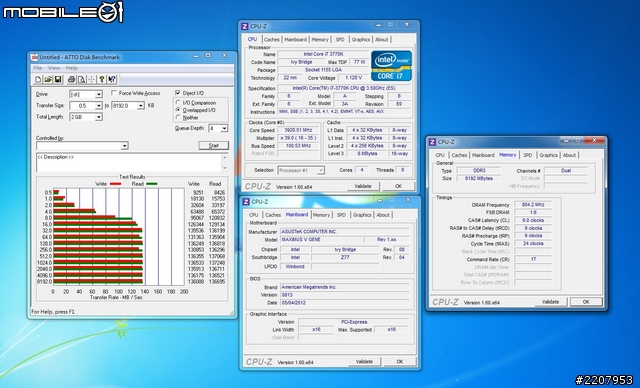Click the context help arrow icon in ATTO toolbar

pos(112,80)
